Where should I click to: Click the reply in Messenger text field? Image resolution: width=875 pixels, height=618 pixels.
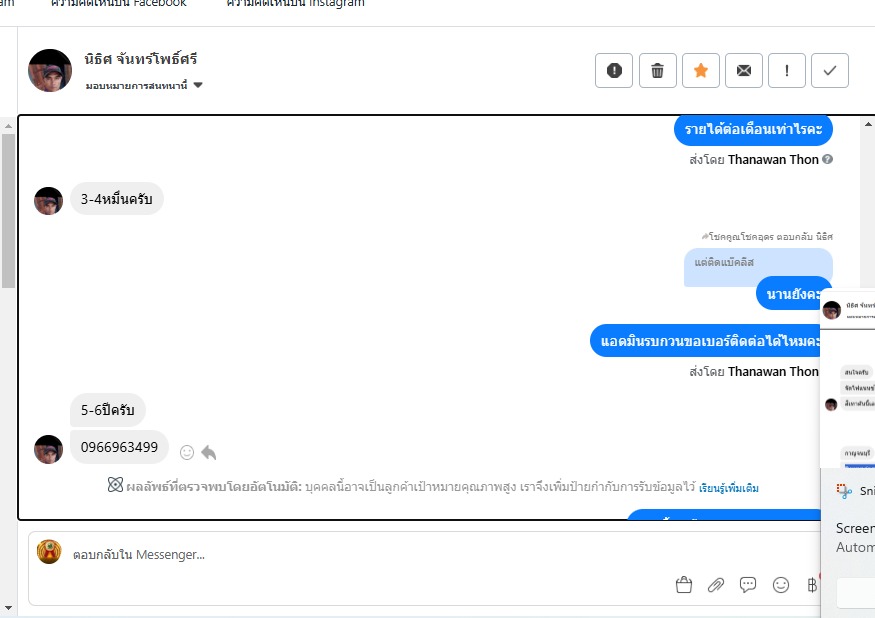(424, 555)
